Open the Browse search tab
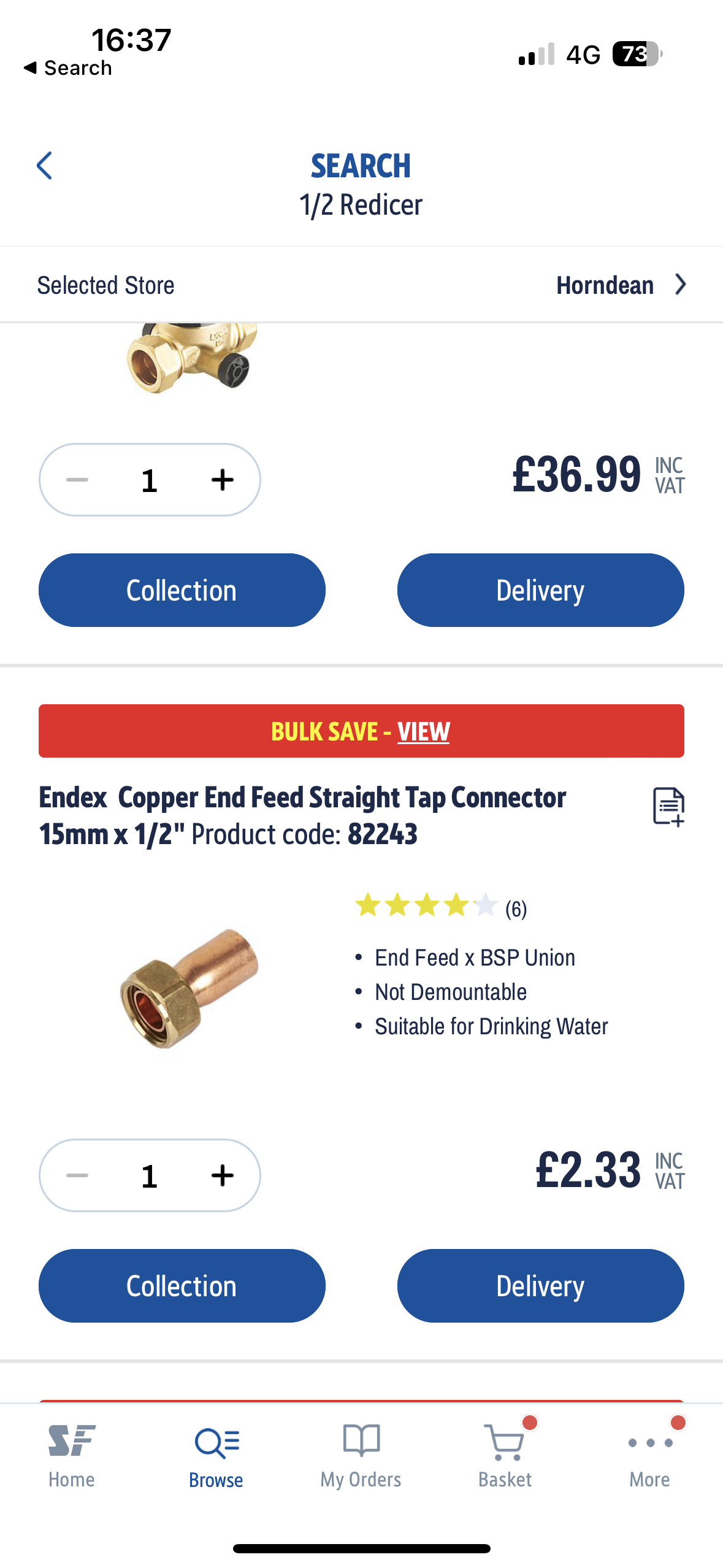The width and height of the screenshot is (723, 1568). pos(216,1455)
